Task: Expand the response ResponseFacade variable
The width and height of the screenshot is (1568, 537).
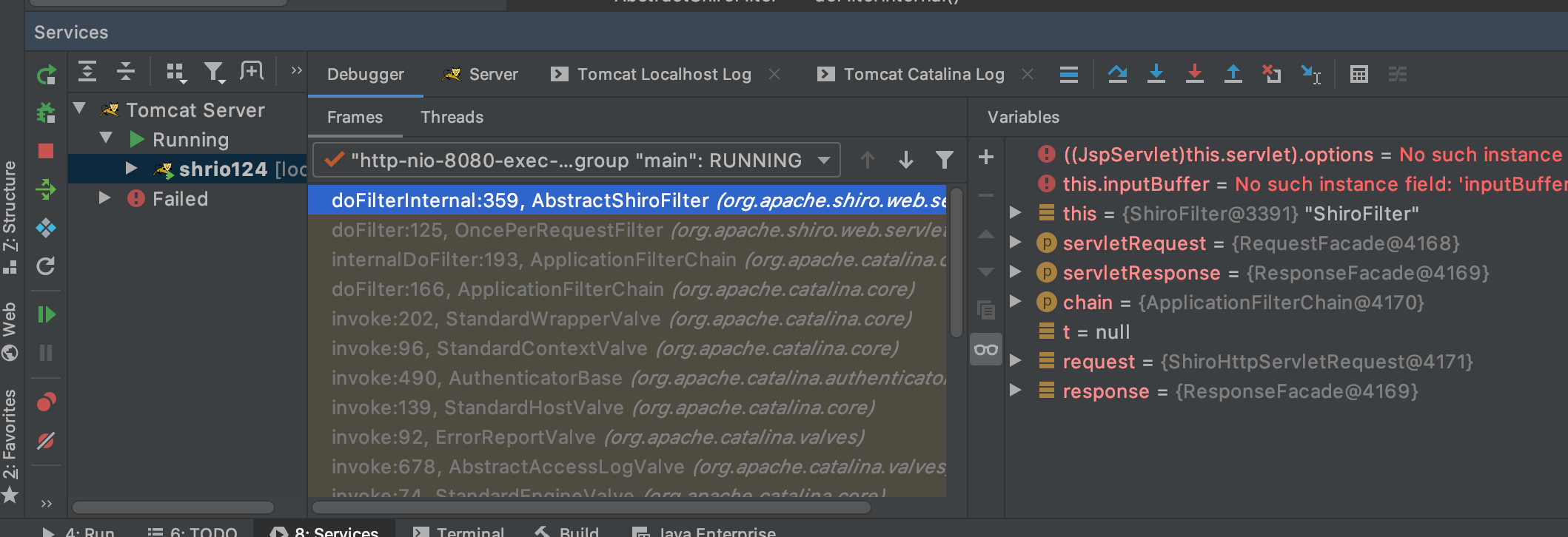Action: (x=1016, y=391)
